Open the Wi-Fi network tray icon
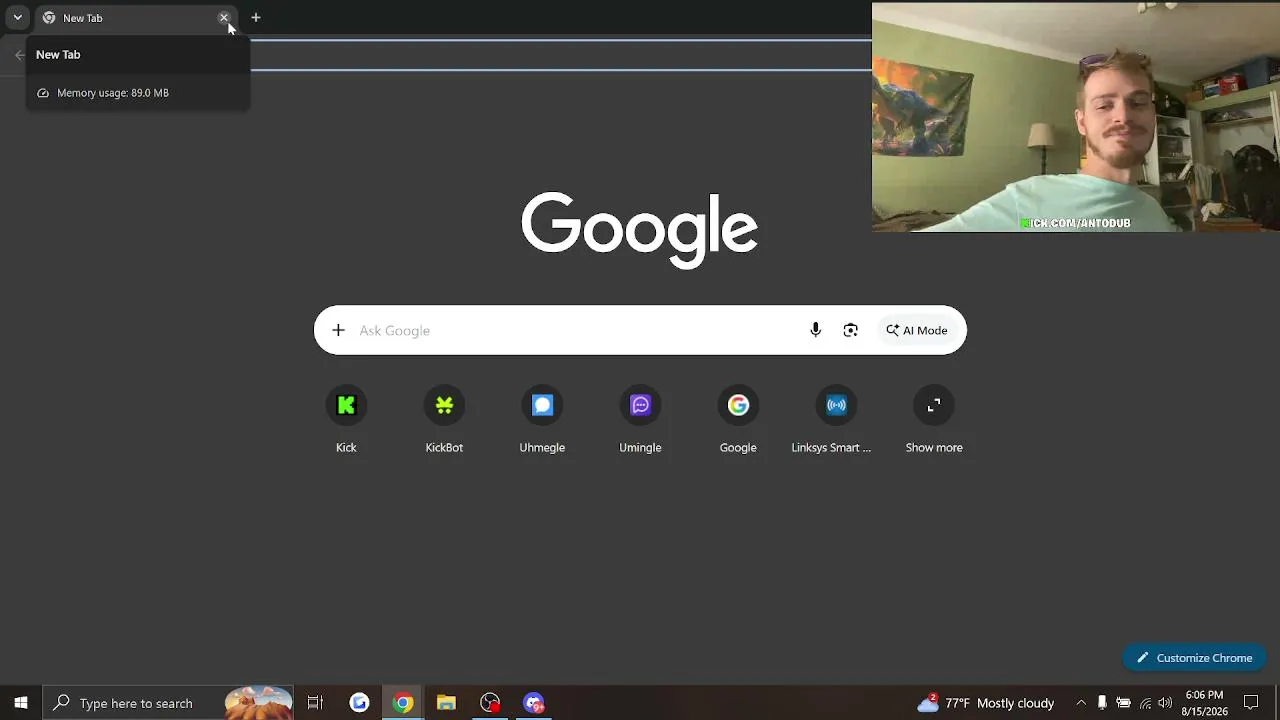 pos(1145,703)
